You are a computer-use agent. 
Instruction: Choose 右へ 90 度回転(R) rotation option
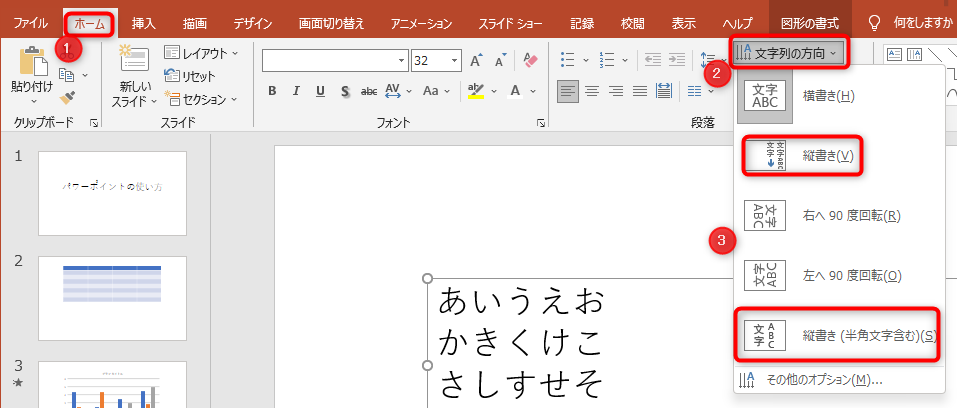tap(850, 215)
